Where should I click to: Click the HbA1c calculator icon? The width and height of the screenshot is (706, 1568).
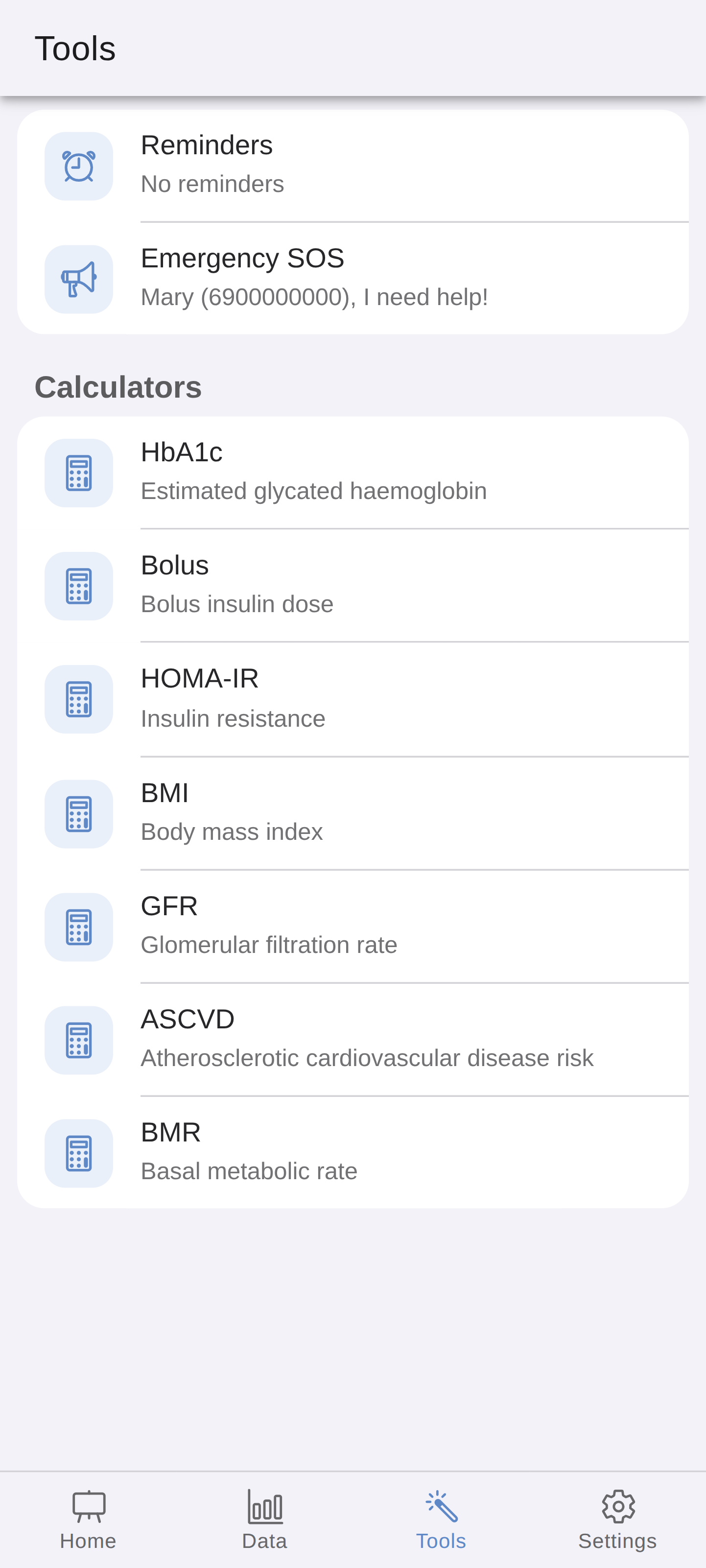coord(78,473)
